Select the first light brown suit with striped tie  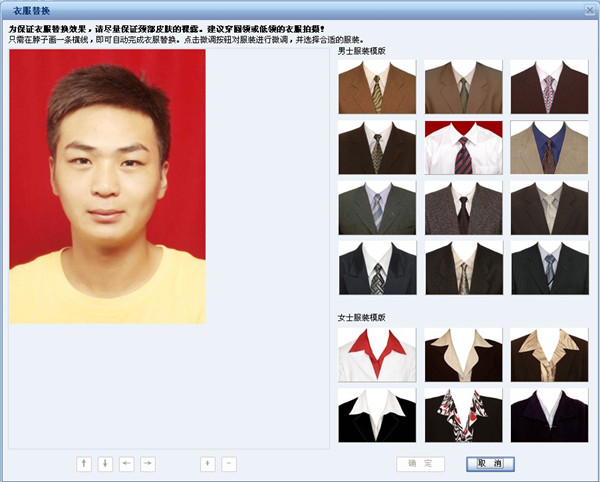[377, 87]
